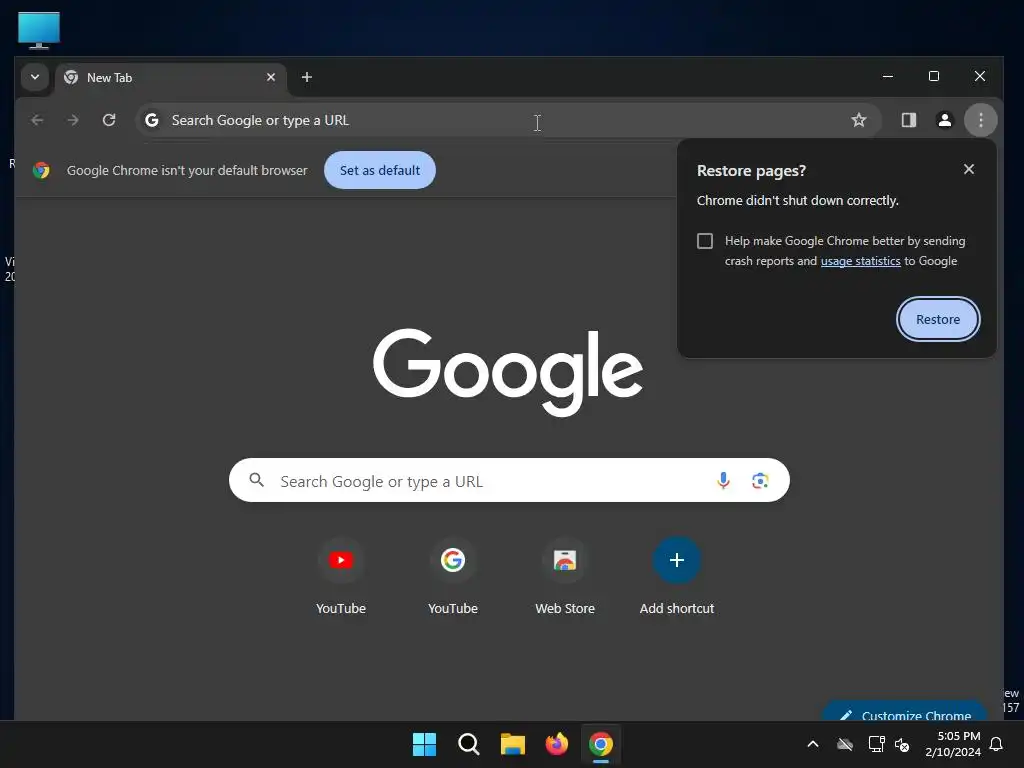Minimize the Chrome window

pos(888,76)
